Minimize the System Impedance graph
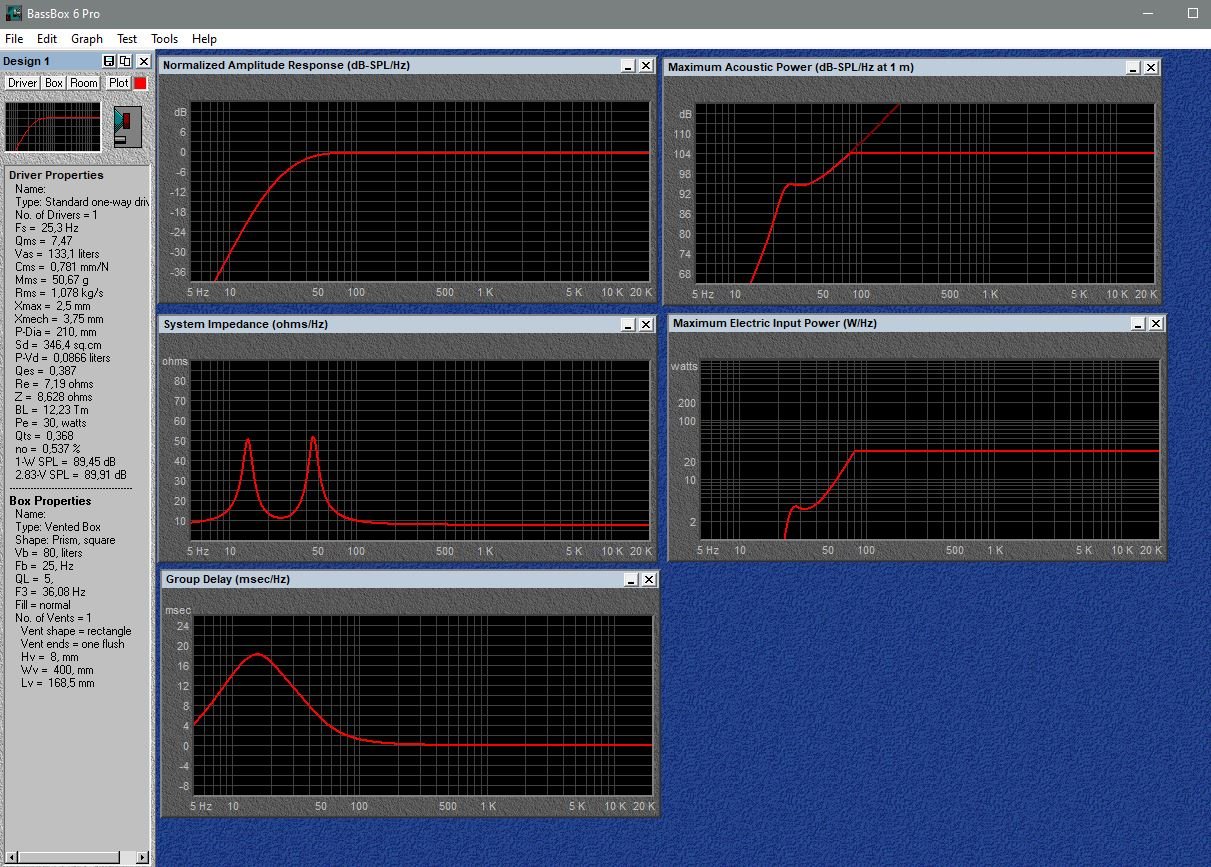 [628, 325]
